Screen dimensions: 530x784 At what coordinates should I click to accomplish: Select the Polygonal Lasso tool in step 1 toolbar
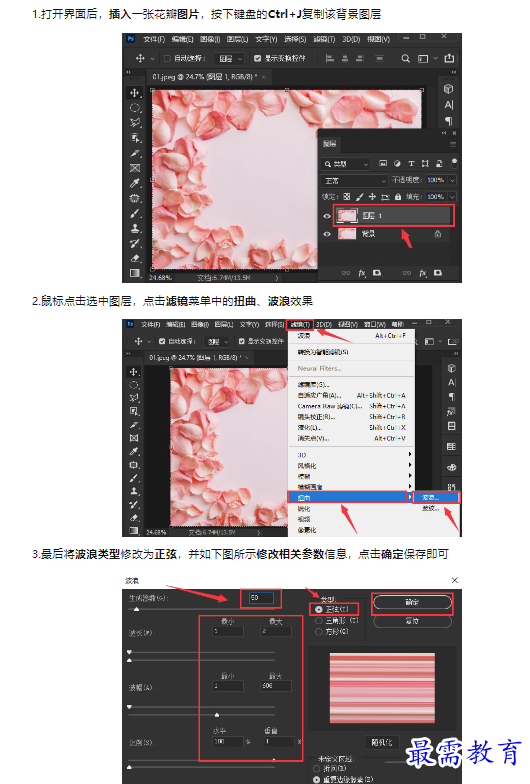click(134, 122)
